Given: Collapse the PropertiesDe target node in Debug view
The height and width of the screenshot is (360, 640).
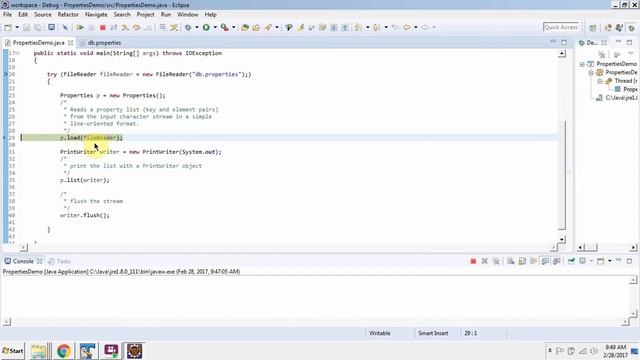Looking at the screenshot, I should click(591, 73).
